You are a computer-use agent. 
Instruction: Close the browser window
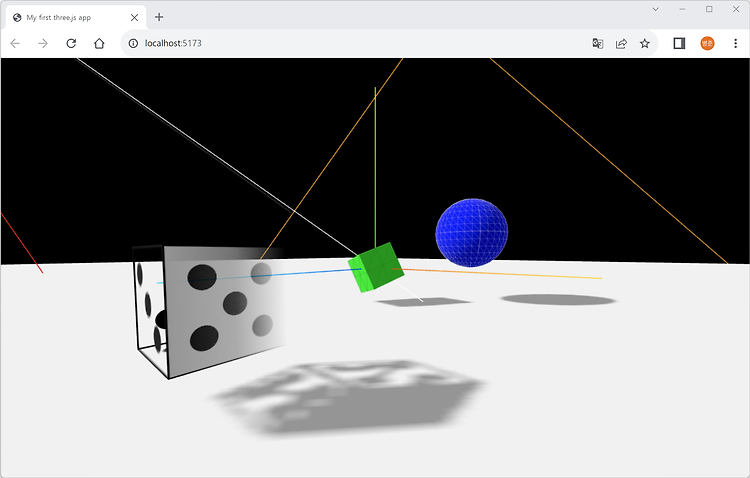(736, 9)
